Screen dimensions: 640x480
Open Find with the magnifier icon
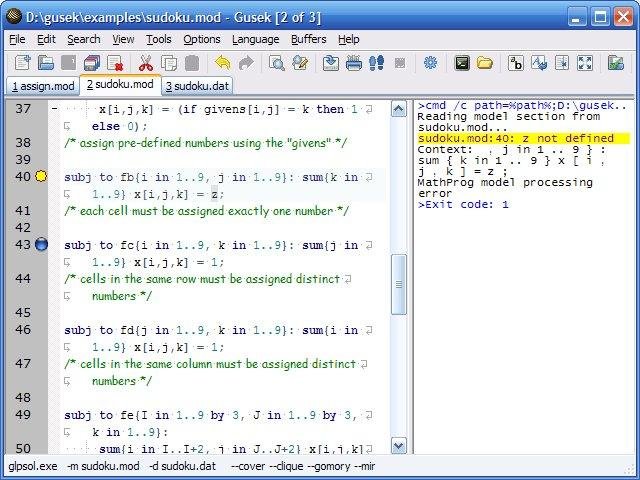point(277,63)
